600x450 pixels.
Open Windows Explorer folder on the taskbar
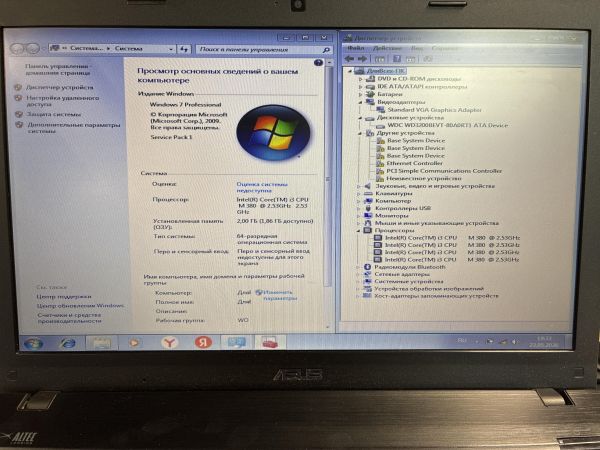(101, 343)
